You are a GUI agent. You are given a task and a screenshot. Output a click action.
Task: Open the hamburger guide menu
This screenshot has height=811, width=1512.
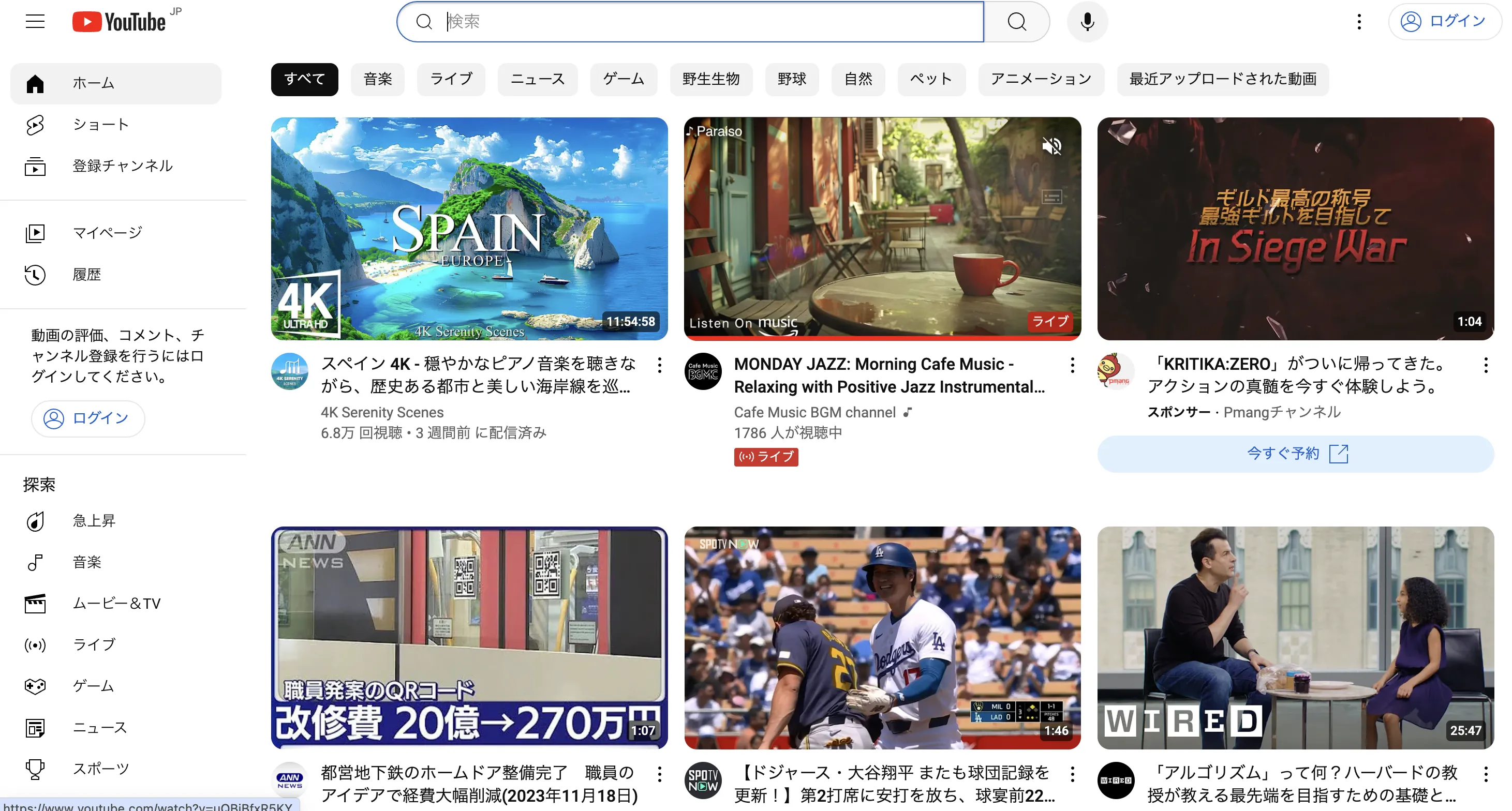click(35, 22)
